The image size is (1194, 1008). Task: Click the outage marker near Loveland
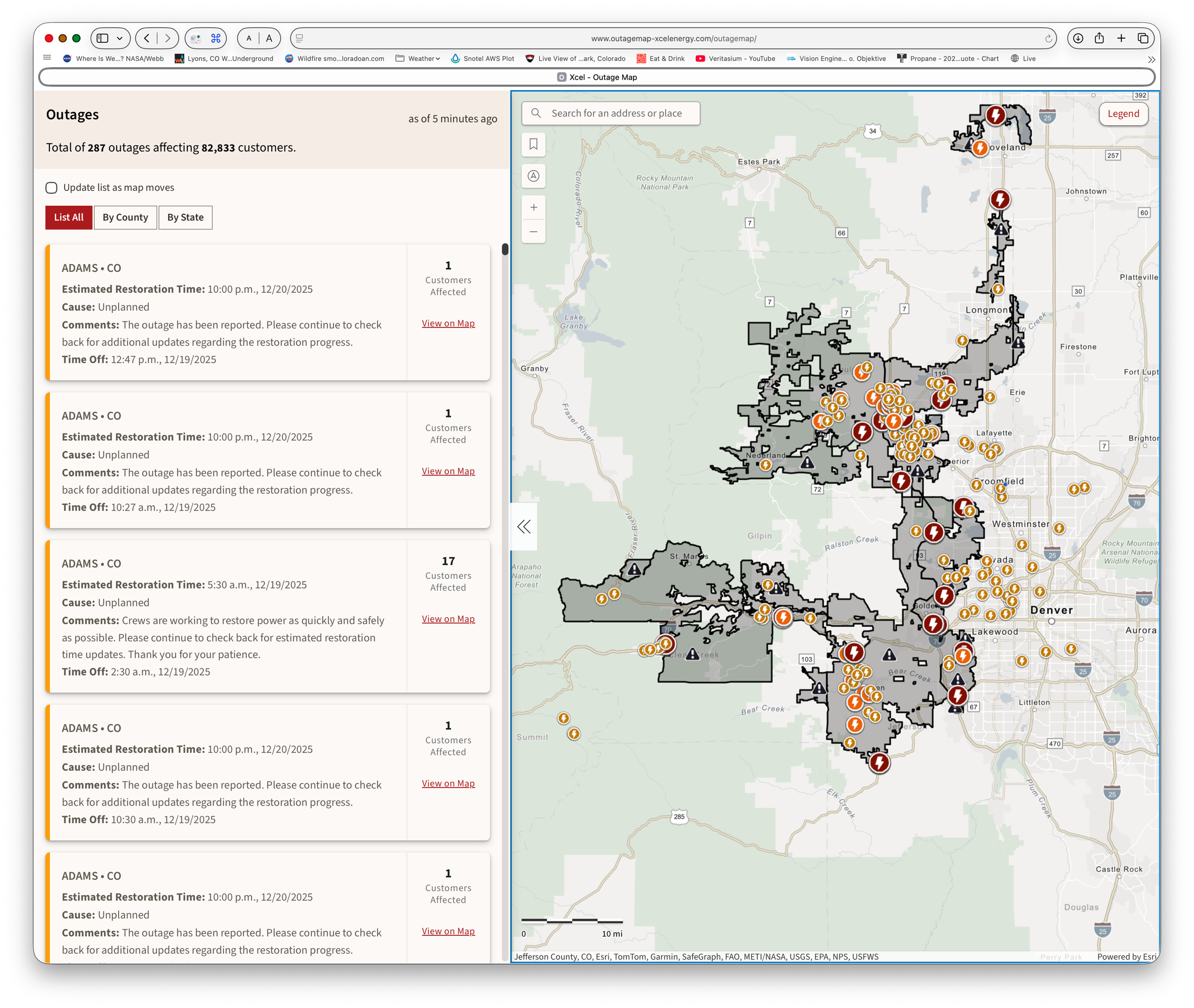click(x=980, y=148)
